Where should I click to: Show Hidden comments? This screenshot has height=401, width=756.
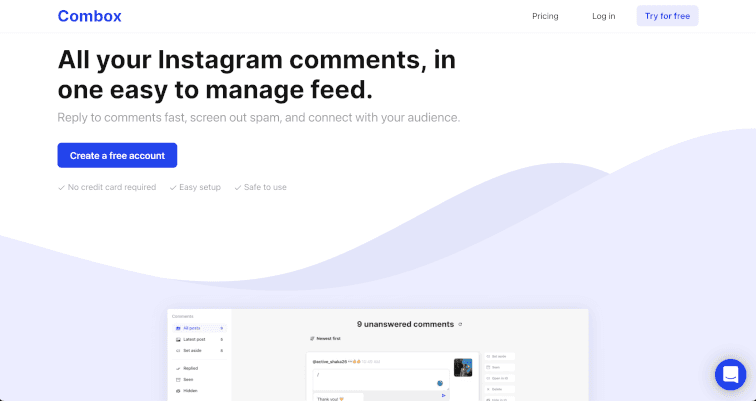click(x=189, y=391)
